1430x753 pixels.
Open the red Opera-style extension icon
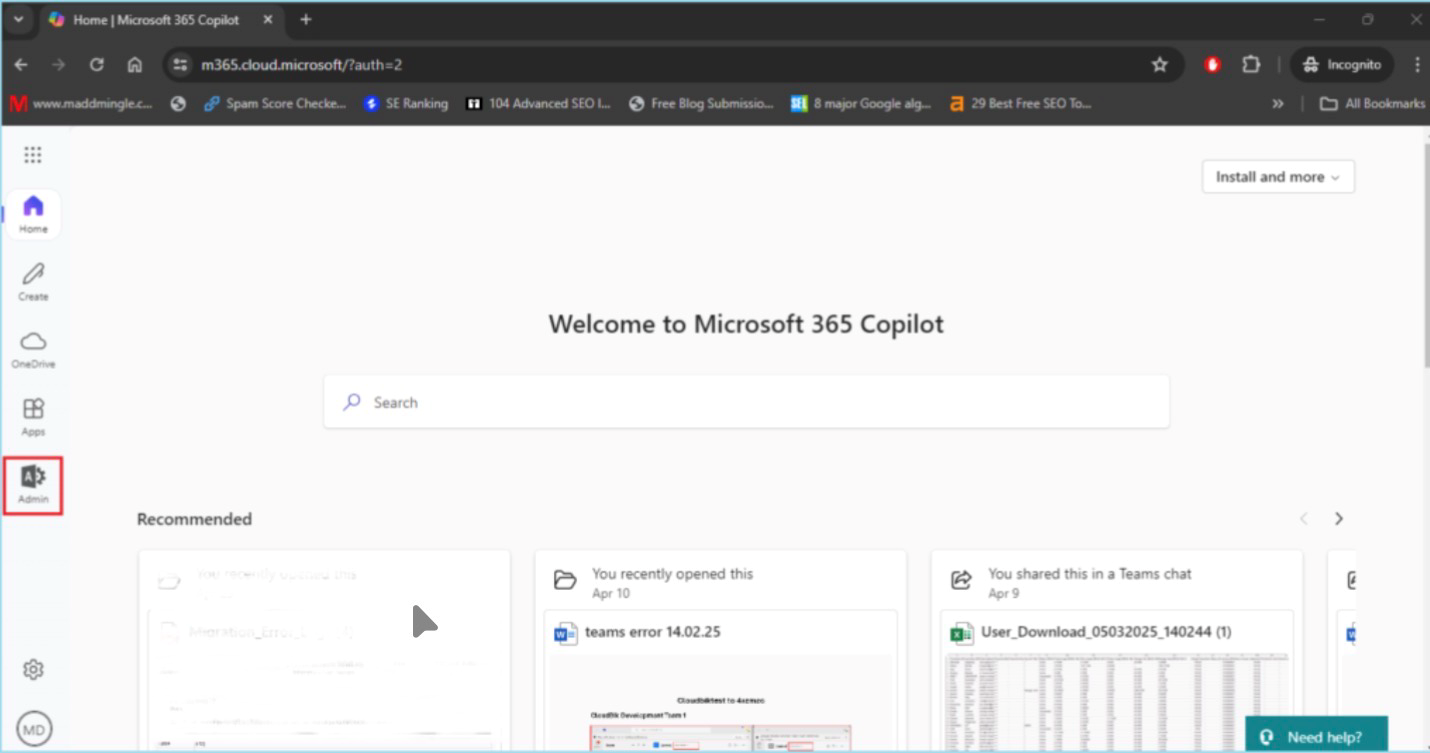tap(1213, 64)
